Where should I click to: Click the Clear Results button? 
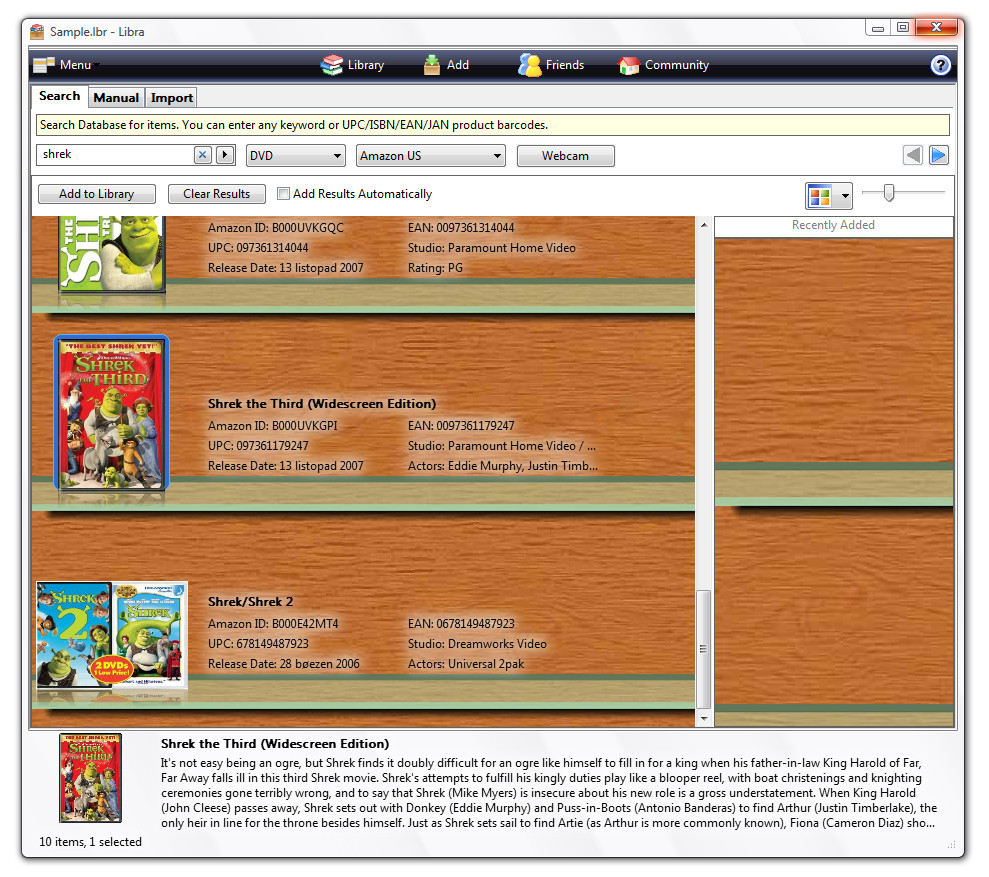pyautogui.click(x=216, y=194)
